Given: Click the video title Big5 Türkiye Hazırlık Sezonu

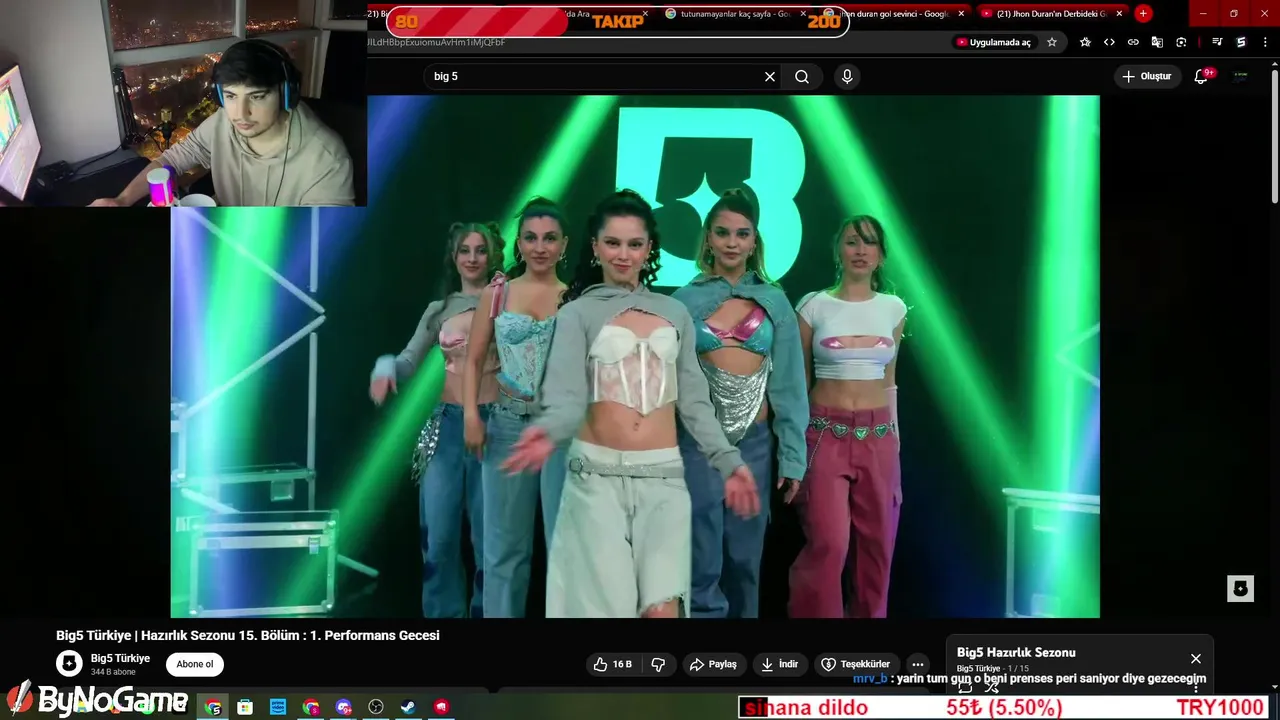Looking at the screenshot, I should [x=247, y=635].
